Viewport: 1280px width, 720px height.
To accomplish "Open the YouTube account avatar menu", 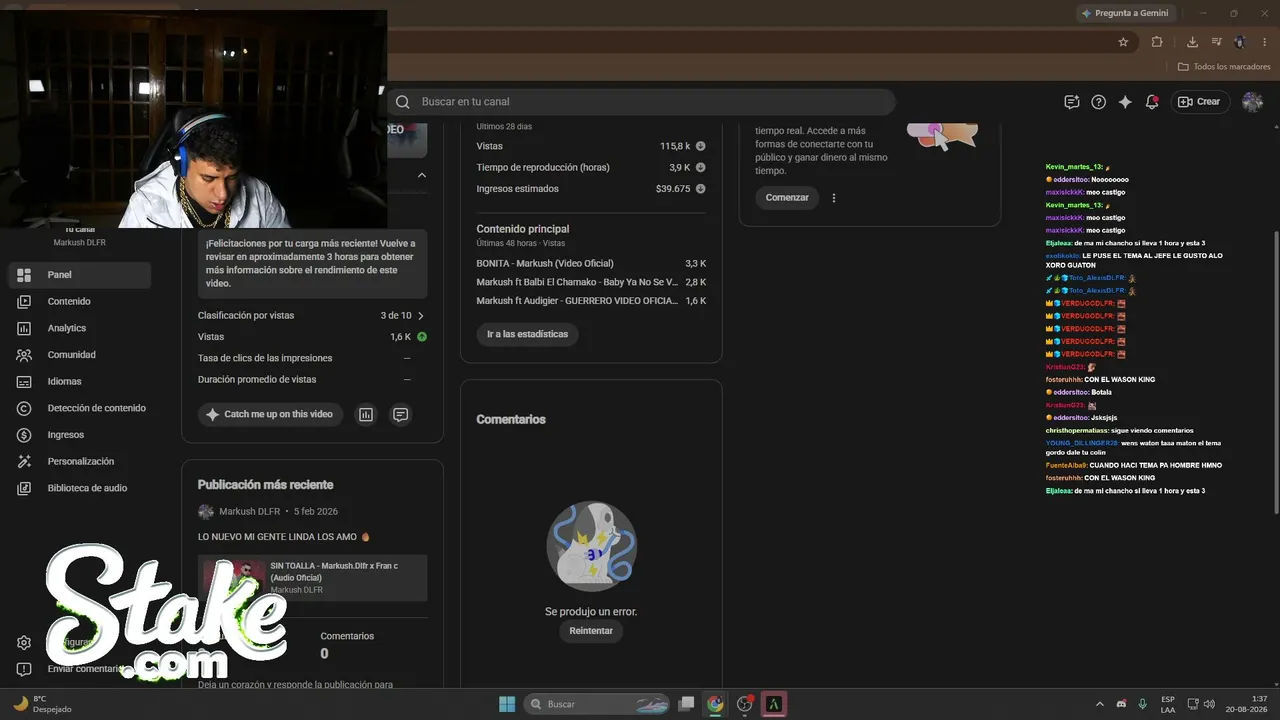I will 1252,102.
